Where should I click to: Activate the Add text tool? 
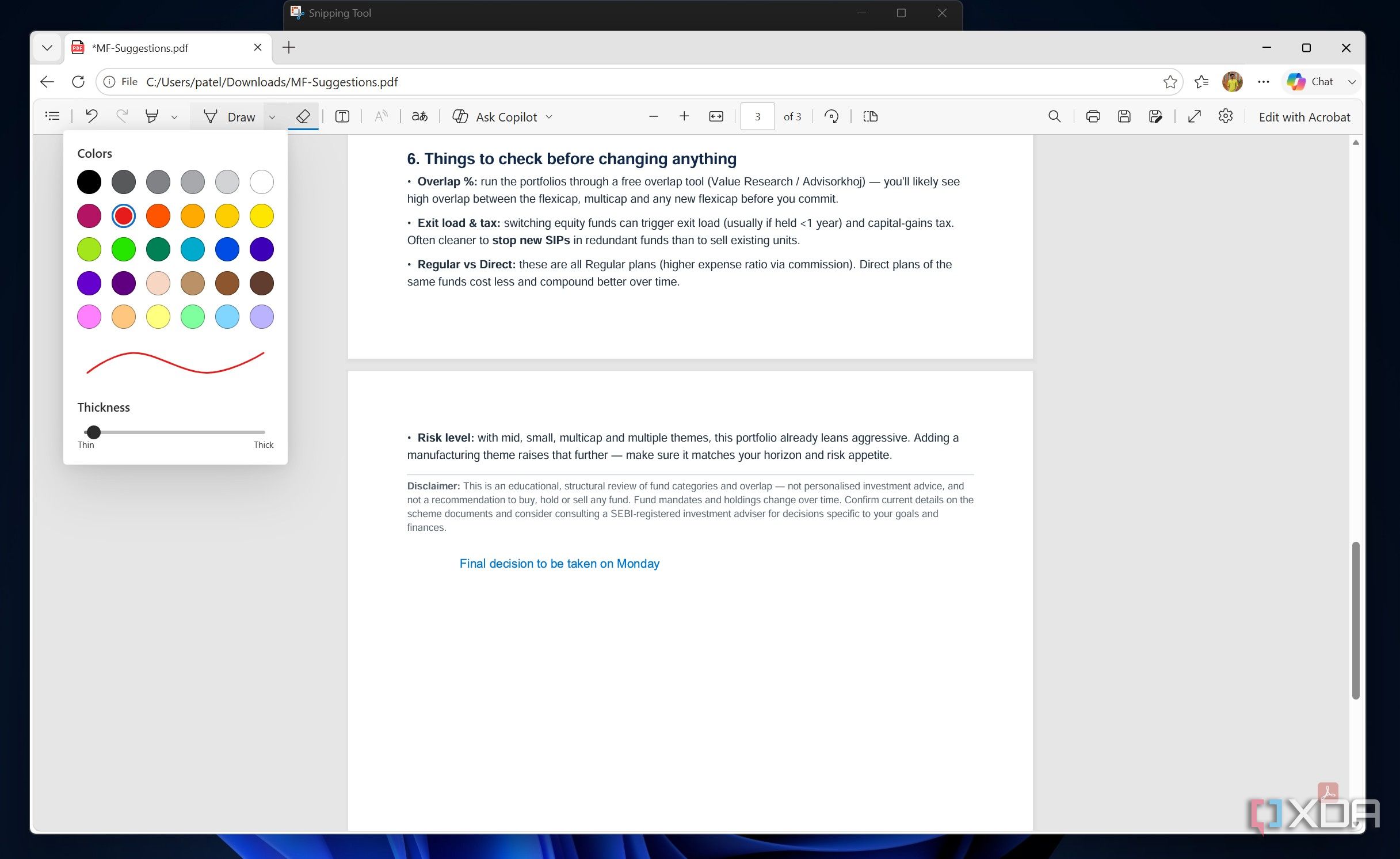point(342,116)
